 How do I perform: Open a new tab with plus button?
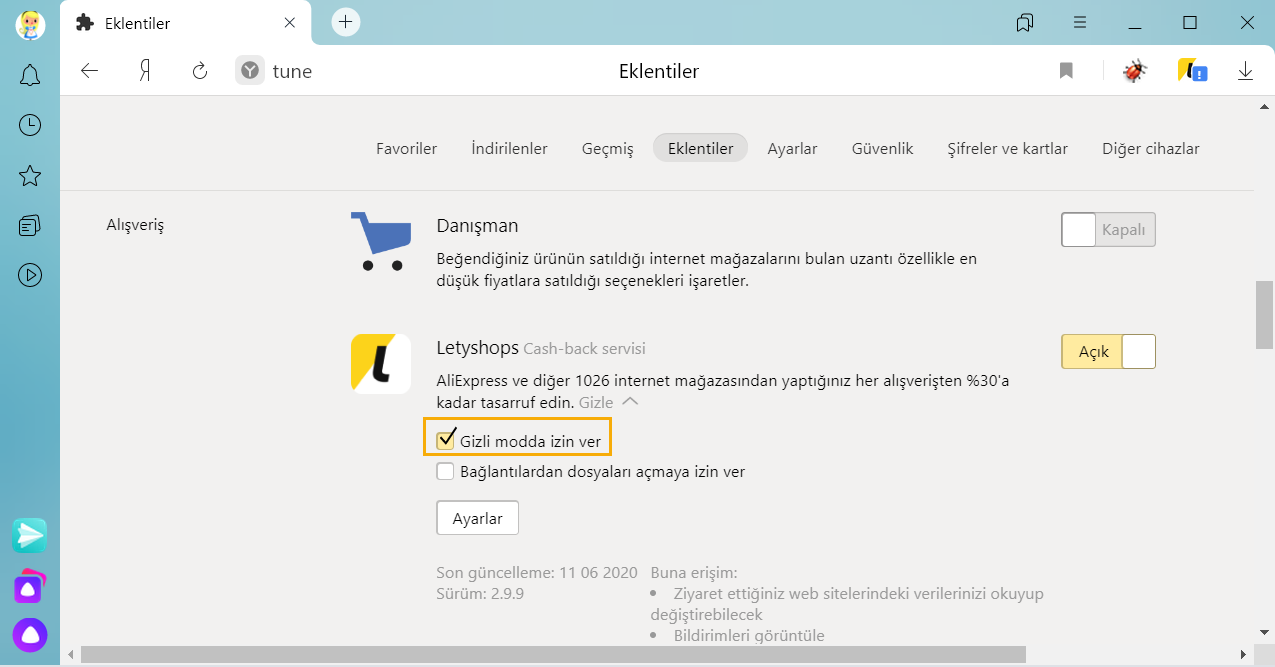[346, 22]
